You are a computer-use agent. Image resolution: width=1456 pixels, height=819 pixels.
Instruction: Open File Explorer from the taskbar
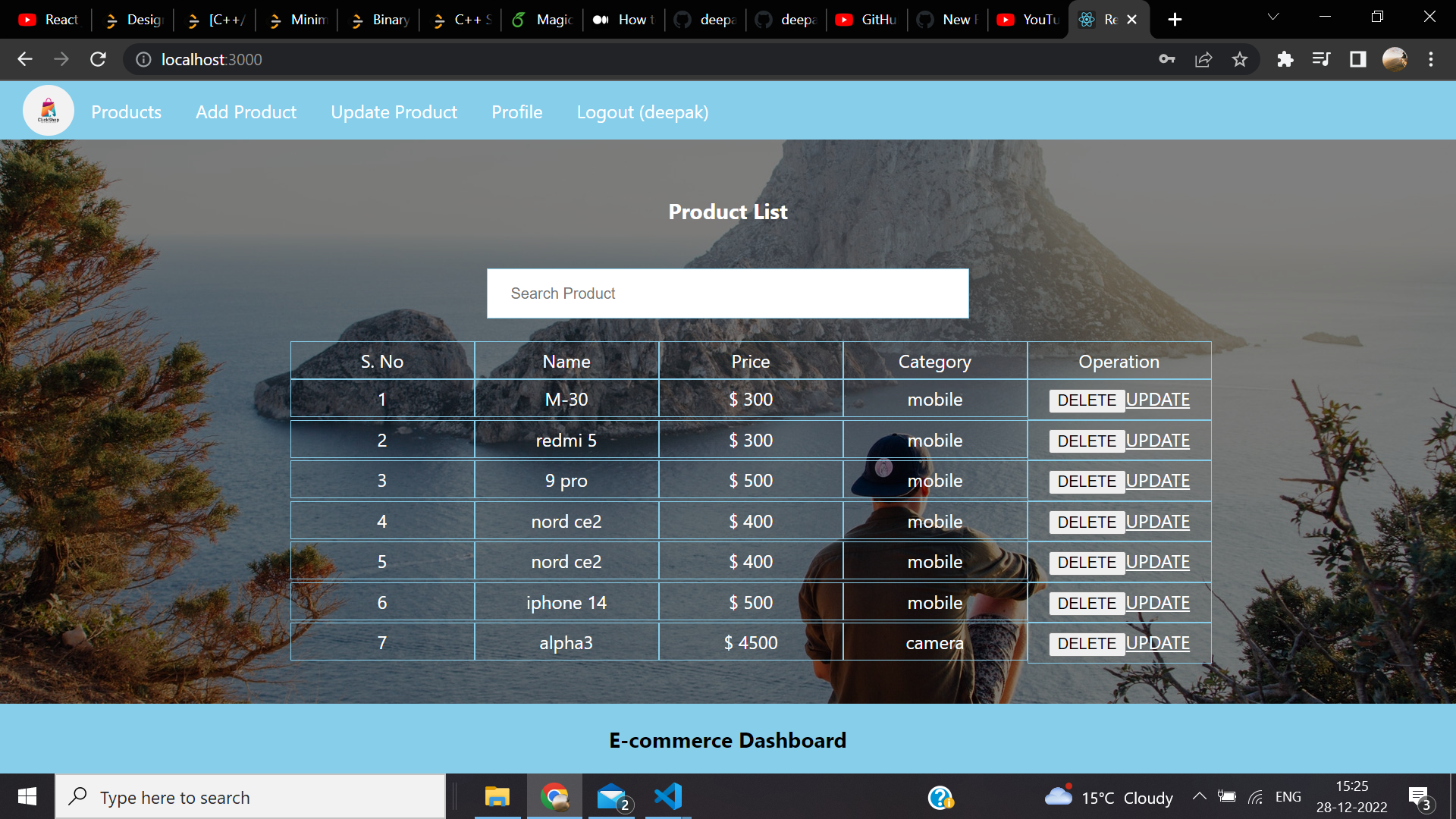click(497, 796)
